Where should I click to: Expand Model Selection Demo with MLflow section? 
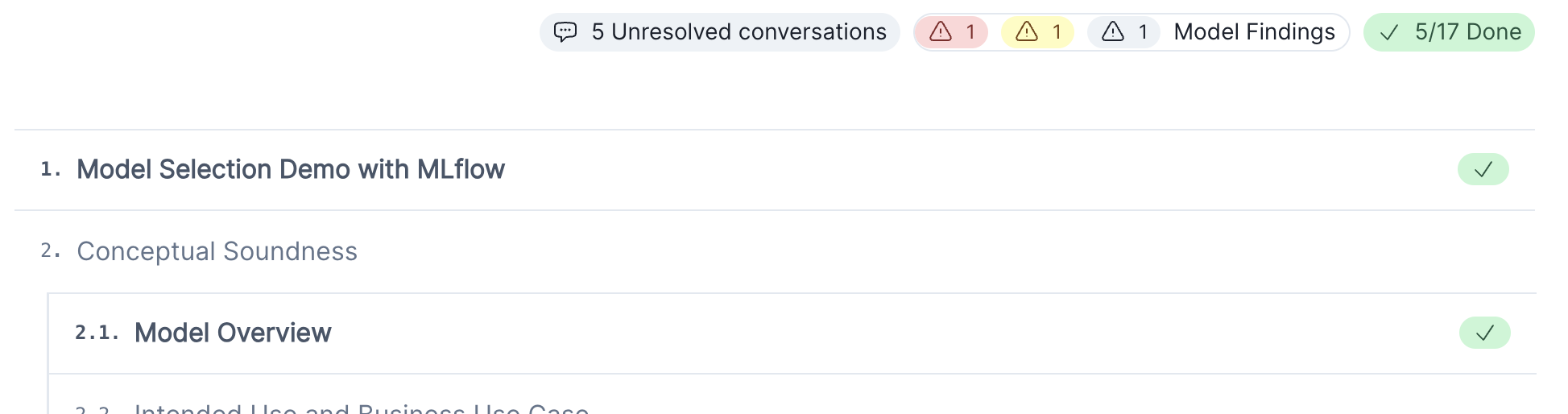coord(290,169)
